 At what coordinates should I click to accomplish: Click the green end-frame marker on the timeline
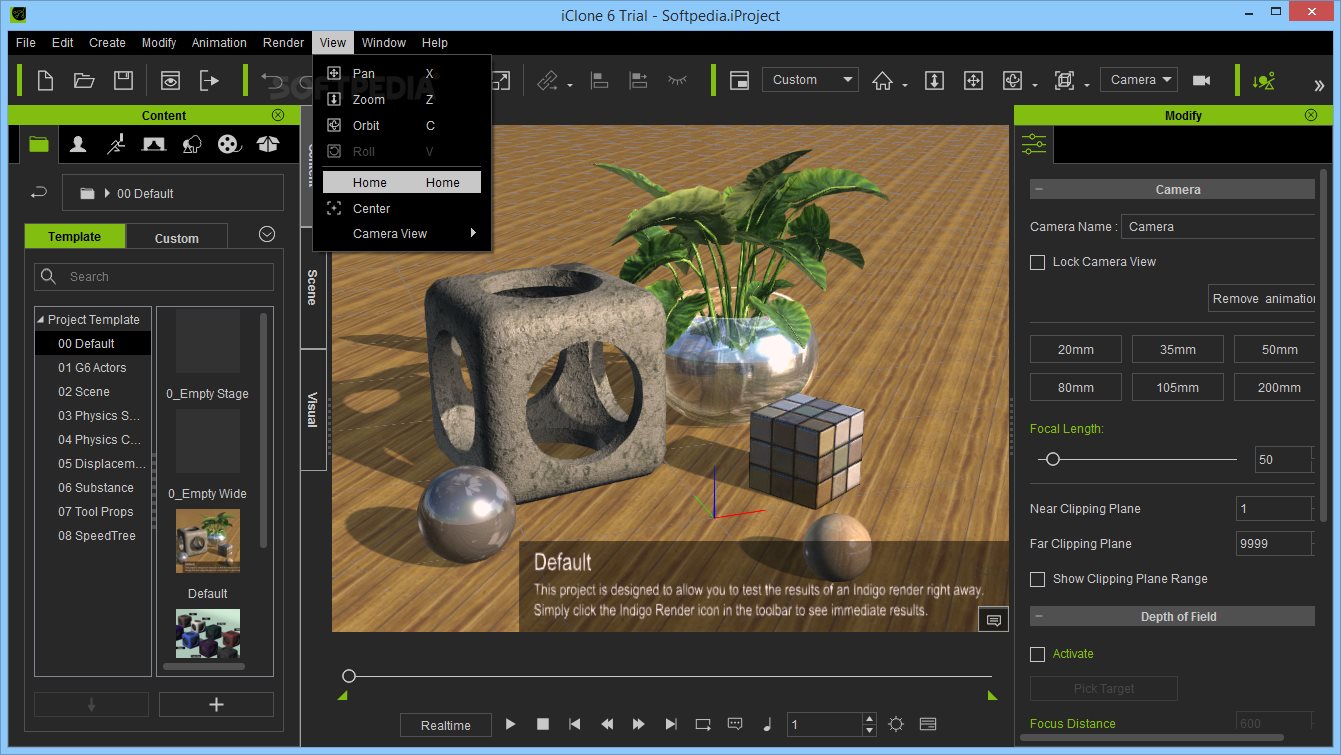992,695
